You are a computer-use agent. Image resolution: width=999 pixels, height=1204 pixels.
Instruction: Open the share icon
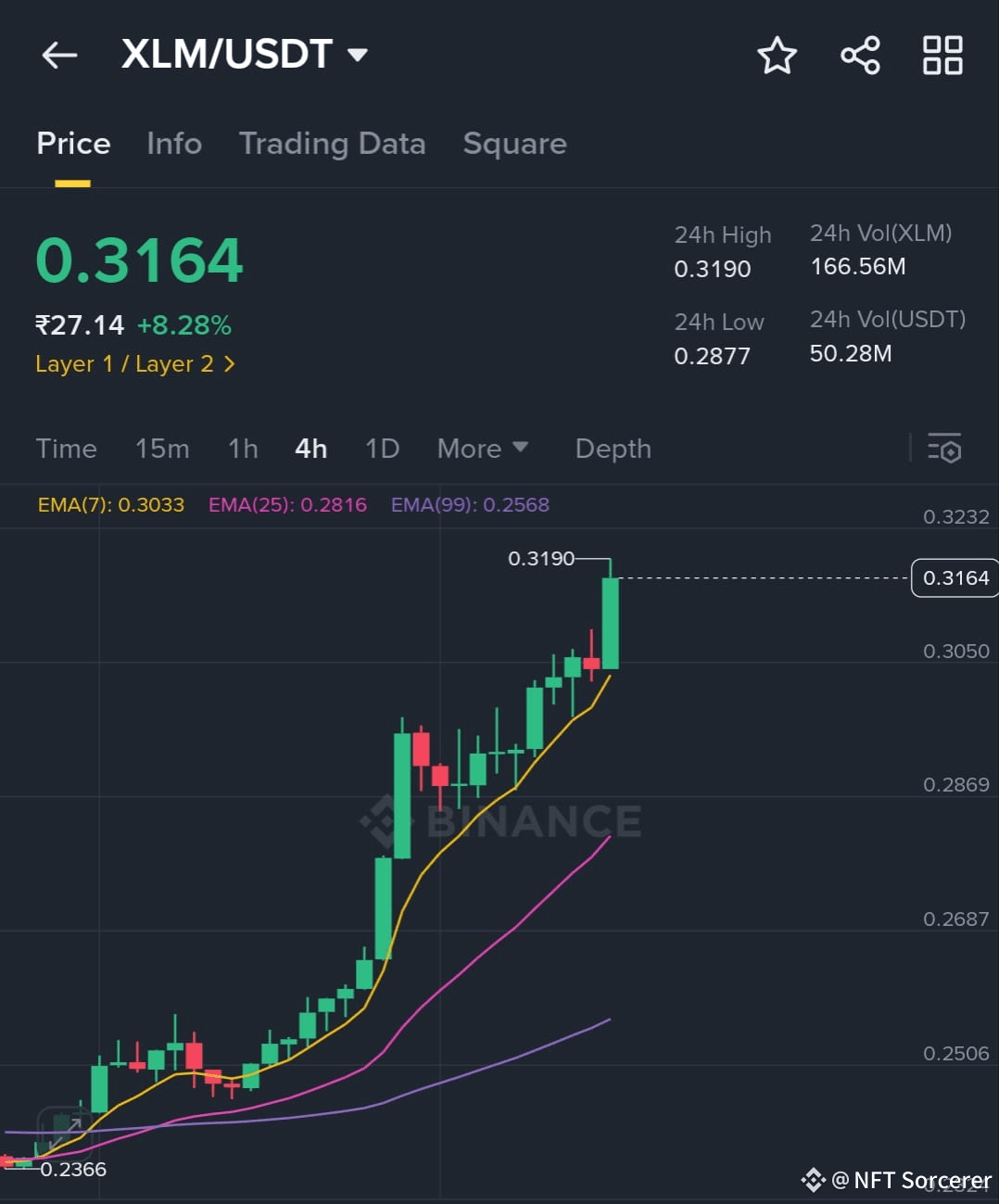point(860,56)
